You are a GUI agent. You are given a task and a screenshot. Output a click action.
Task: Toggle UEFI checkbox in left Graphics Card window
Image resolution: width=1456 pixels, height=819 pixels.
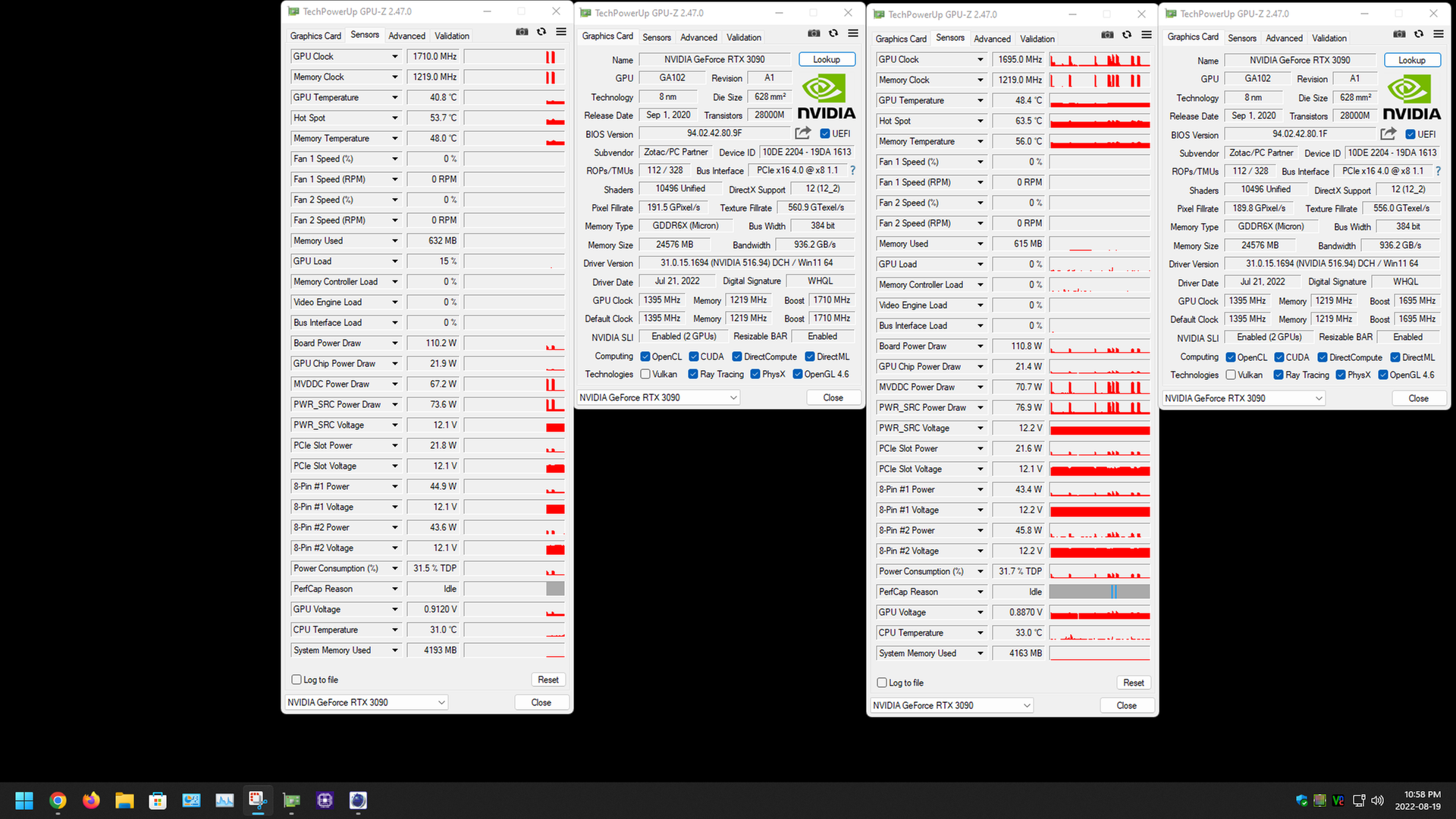824,133
